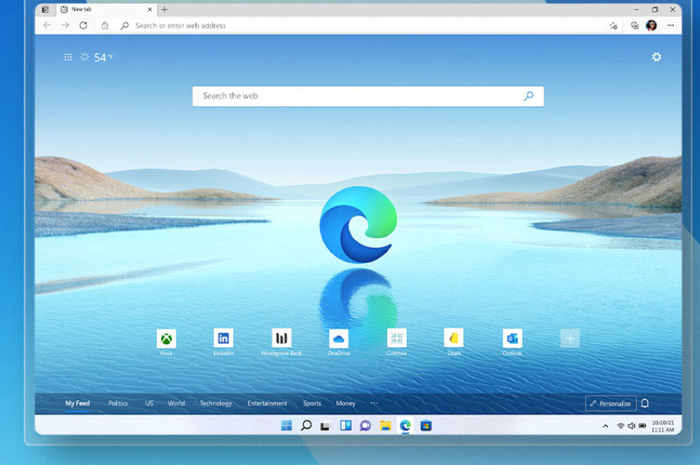This screenshot has height=465, width=700.
Task: Open the notifications bell
Action: coord(645,403)
